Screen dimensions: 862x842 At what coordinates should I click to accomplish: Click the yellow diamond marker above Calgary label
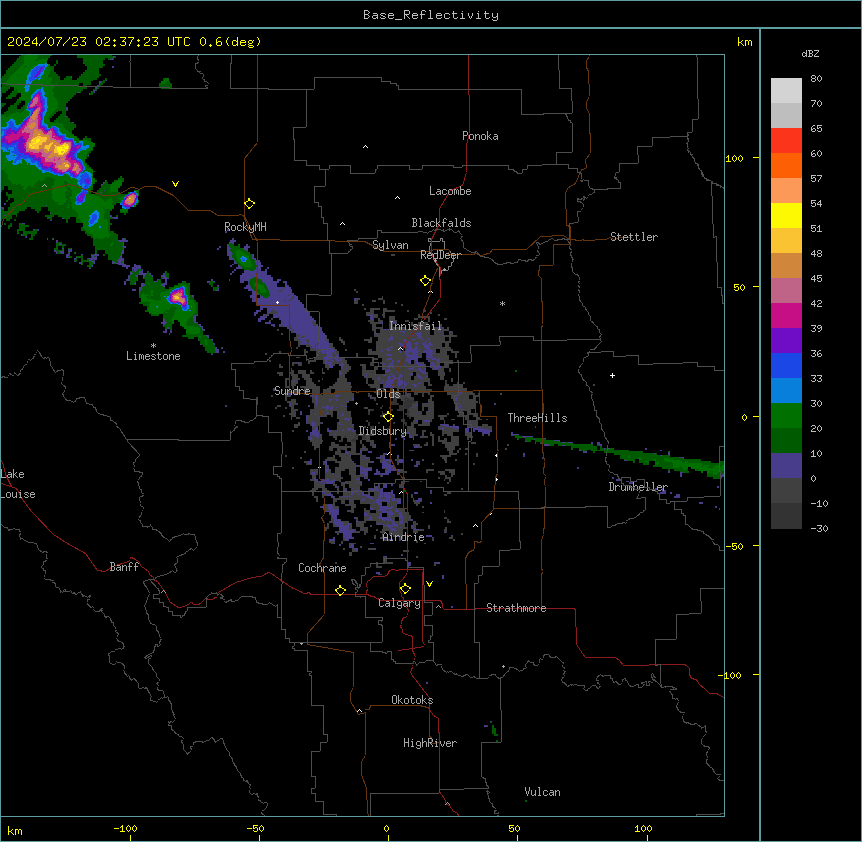[405, 589]
